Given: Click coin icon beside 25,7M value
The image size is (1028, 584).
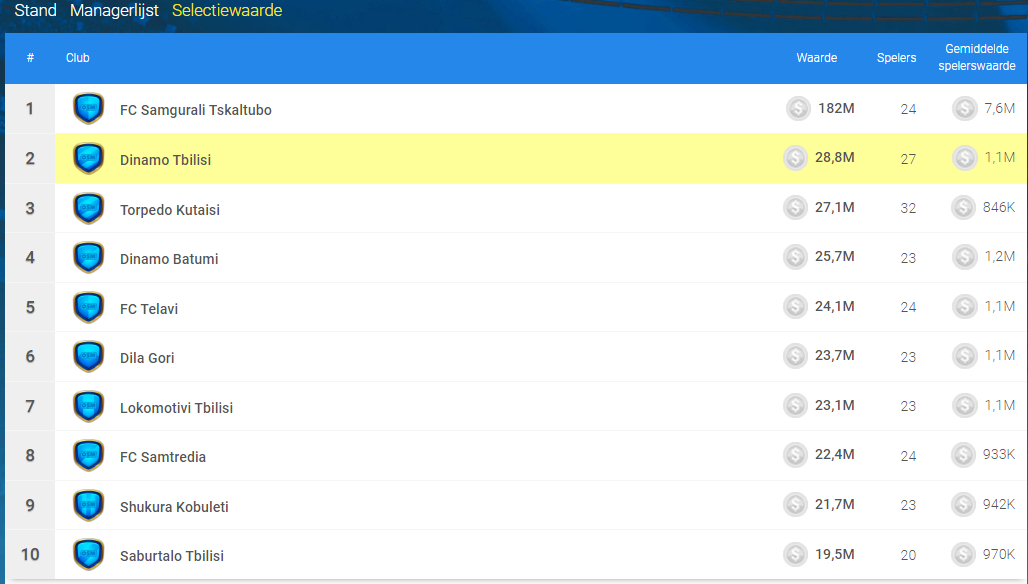Looking at the screenshot, I should pos(795,256).
